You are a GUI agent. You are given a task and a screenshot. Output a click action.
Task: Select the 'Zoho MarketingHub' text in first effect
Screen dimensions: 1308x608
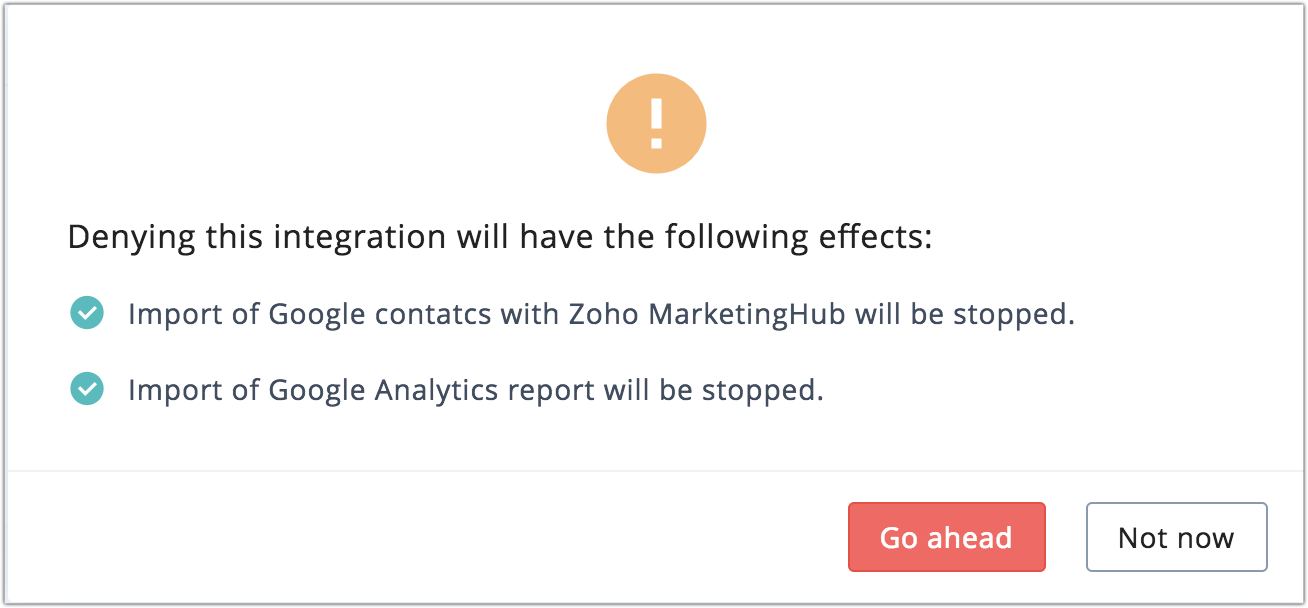coord(706,314)
